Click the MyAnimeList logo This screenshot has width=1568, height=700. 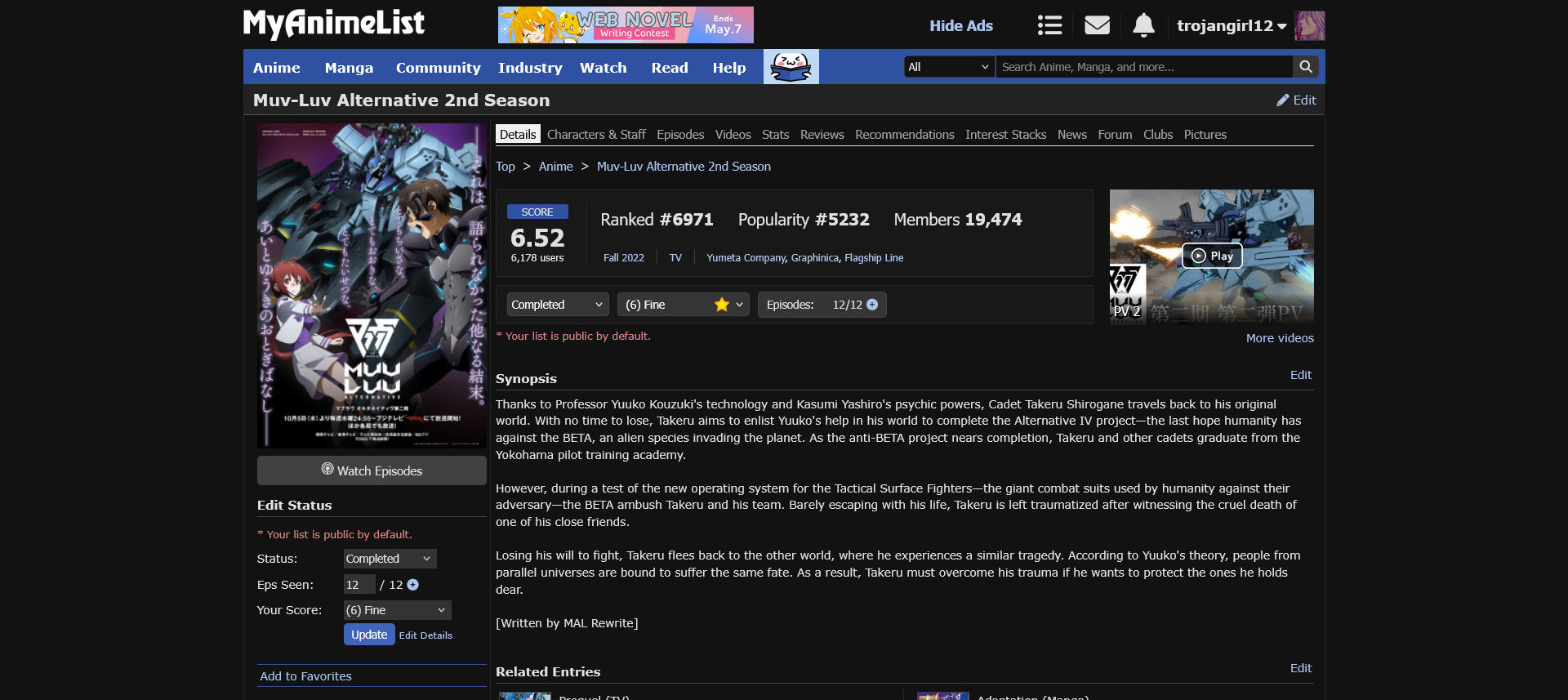tap(334, 24)
